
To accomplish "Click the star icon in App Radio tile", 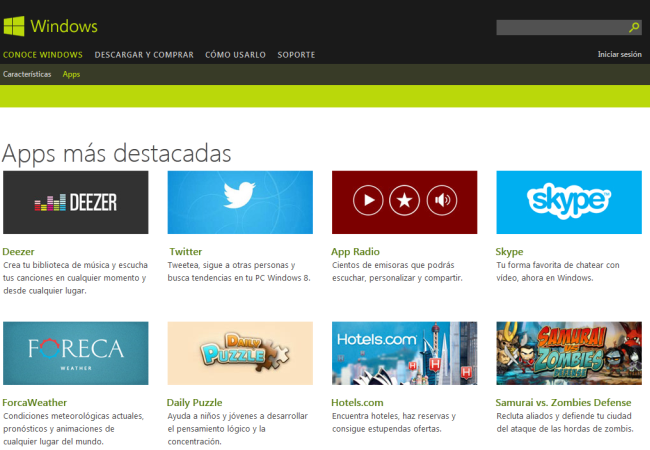I will (404, 200).
